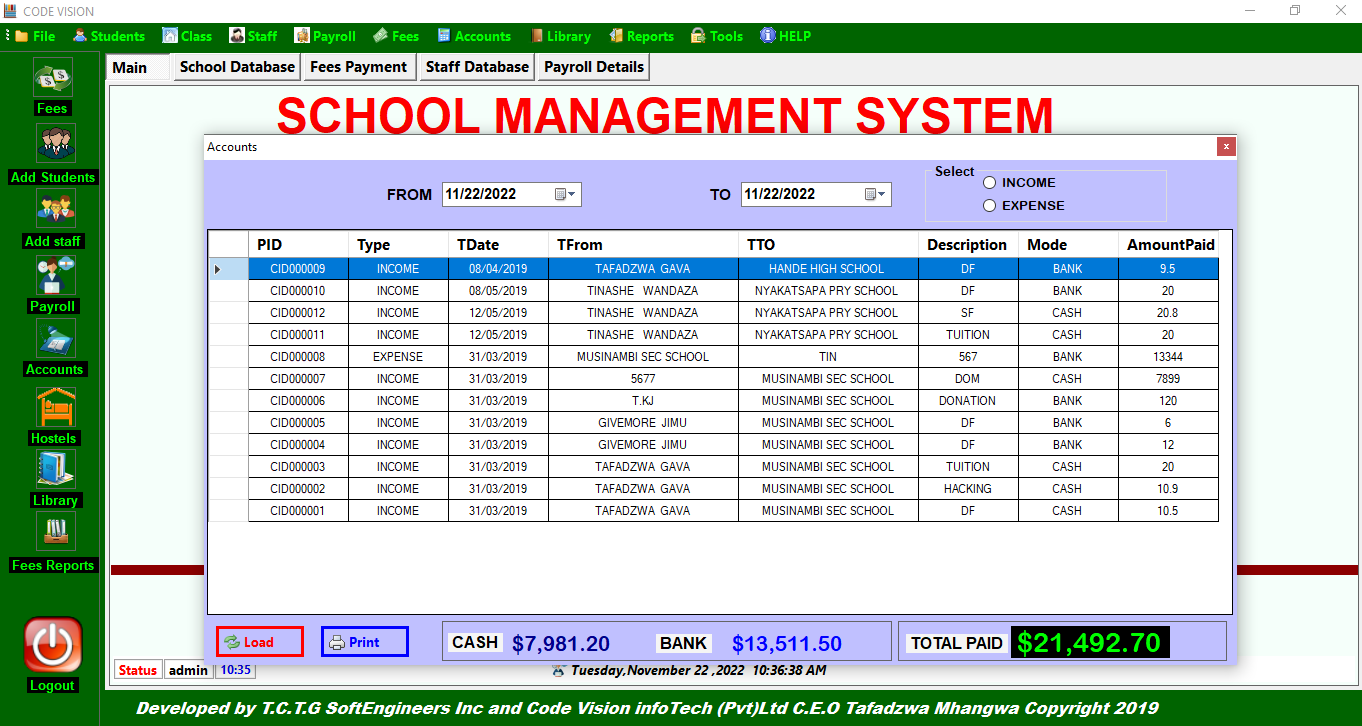Open the Tools menu
The image size is (1362, 726).
pos(717,36)
